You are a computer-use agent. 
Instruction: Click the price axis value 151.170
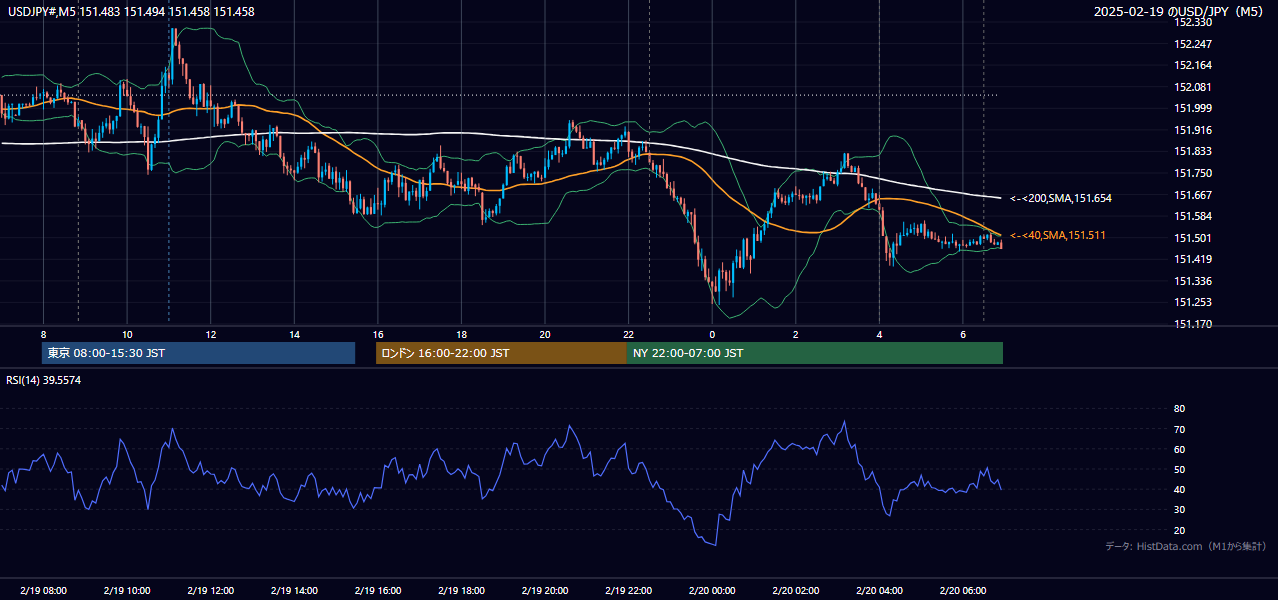(1193, 324)
